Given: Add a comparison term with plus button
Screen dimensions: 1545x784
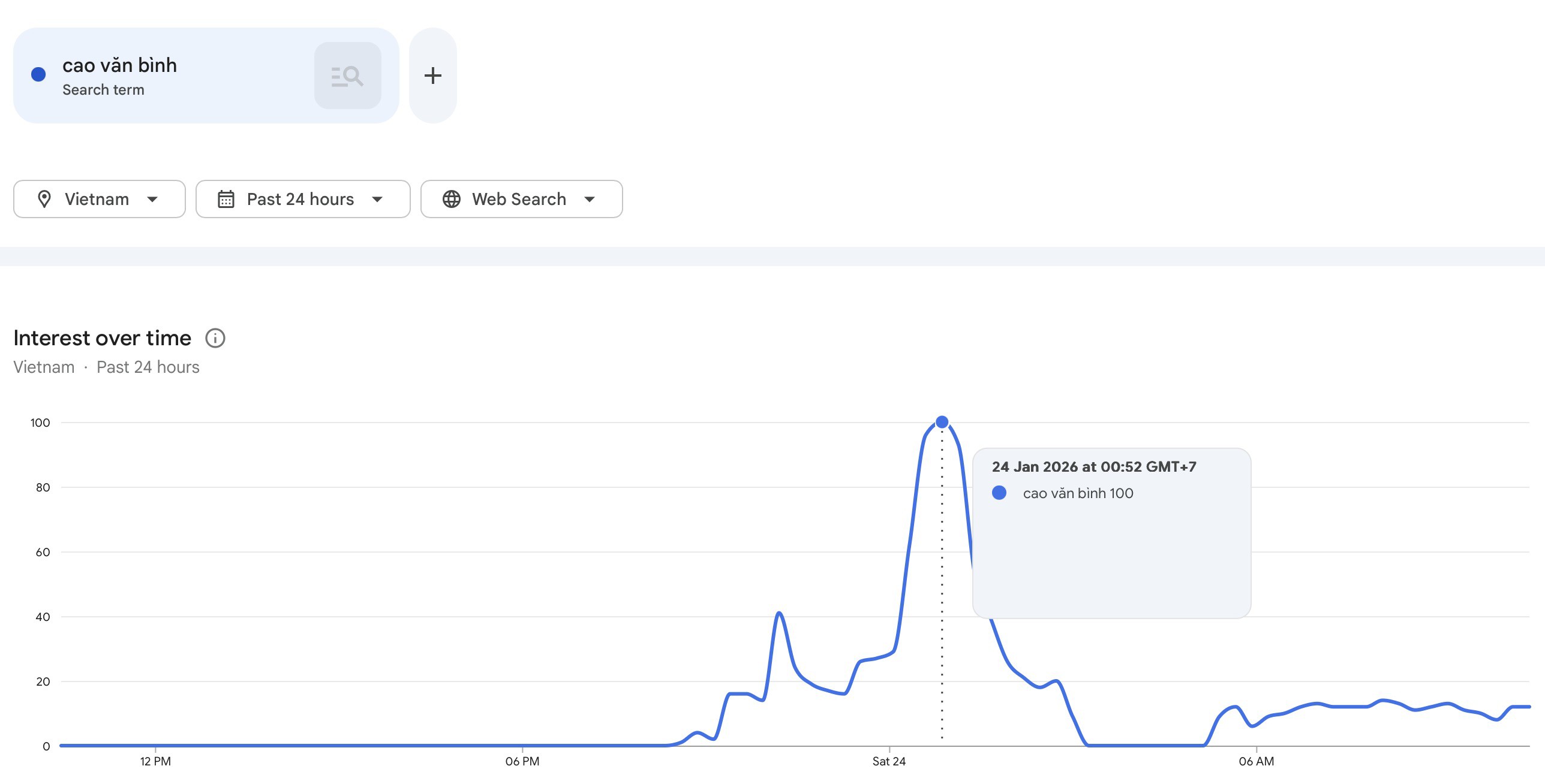Looking at the screenshot, I should [432, 76].
